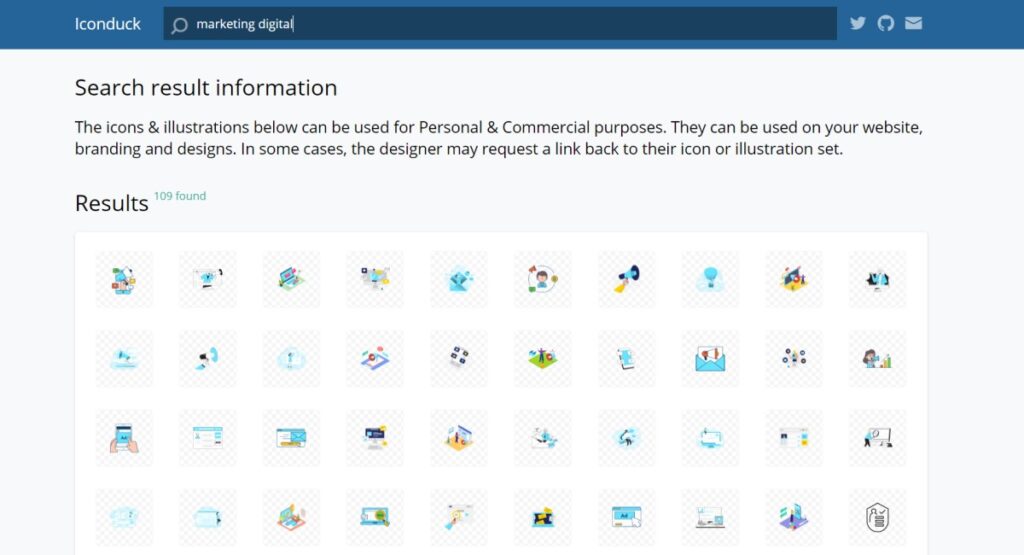Select the green isometric field with person illustration
The height and width of the screenshot is (555, 1024).
click(543, 358)
